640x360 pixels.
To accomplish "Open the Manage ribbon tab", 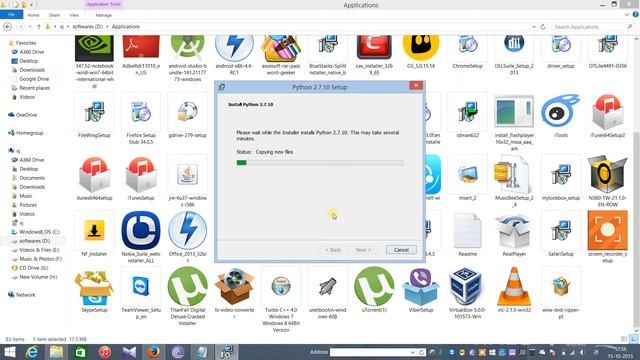I will pos(103,15).
